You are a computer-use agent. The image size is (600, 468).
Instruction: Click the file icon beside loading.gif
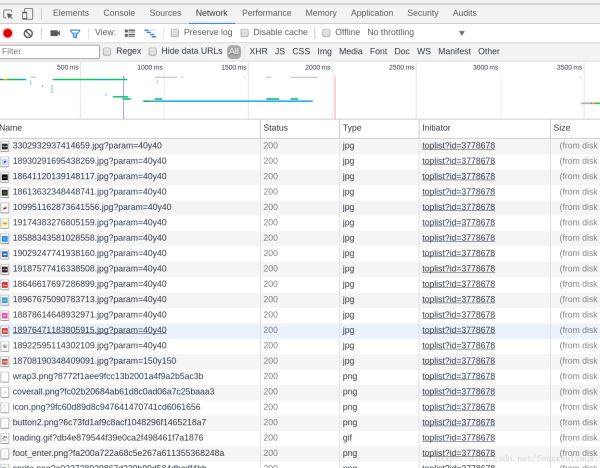click(5, 438)
